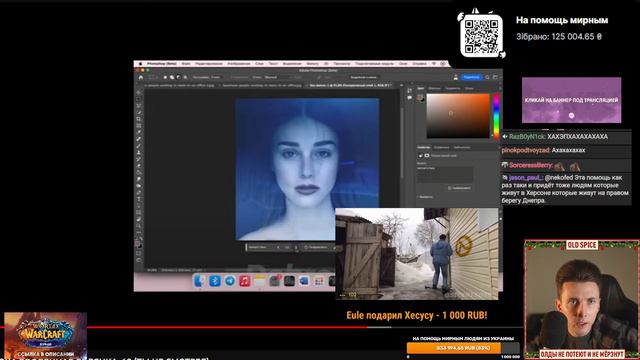Image resolution: width=640 pixels, height=360 pixels.
Task: Choose Intersect with selection mode icon
Action: (x=185, y=77)
